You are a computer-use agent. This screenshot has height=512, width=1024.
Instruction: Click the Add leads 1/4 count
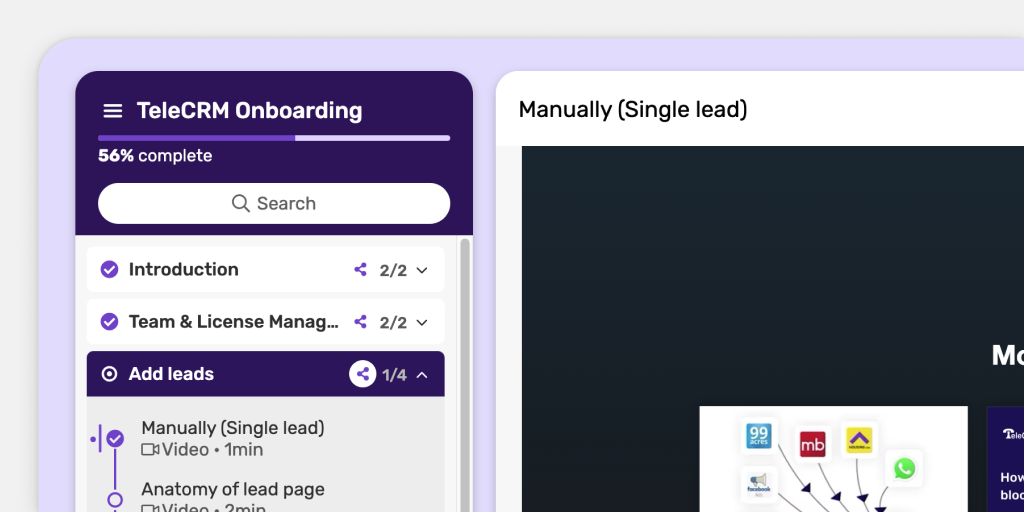(x=394, y=375)
